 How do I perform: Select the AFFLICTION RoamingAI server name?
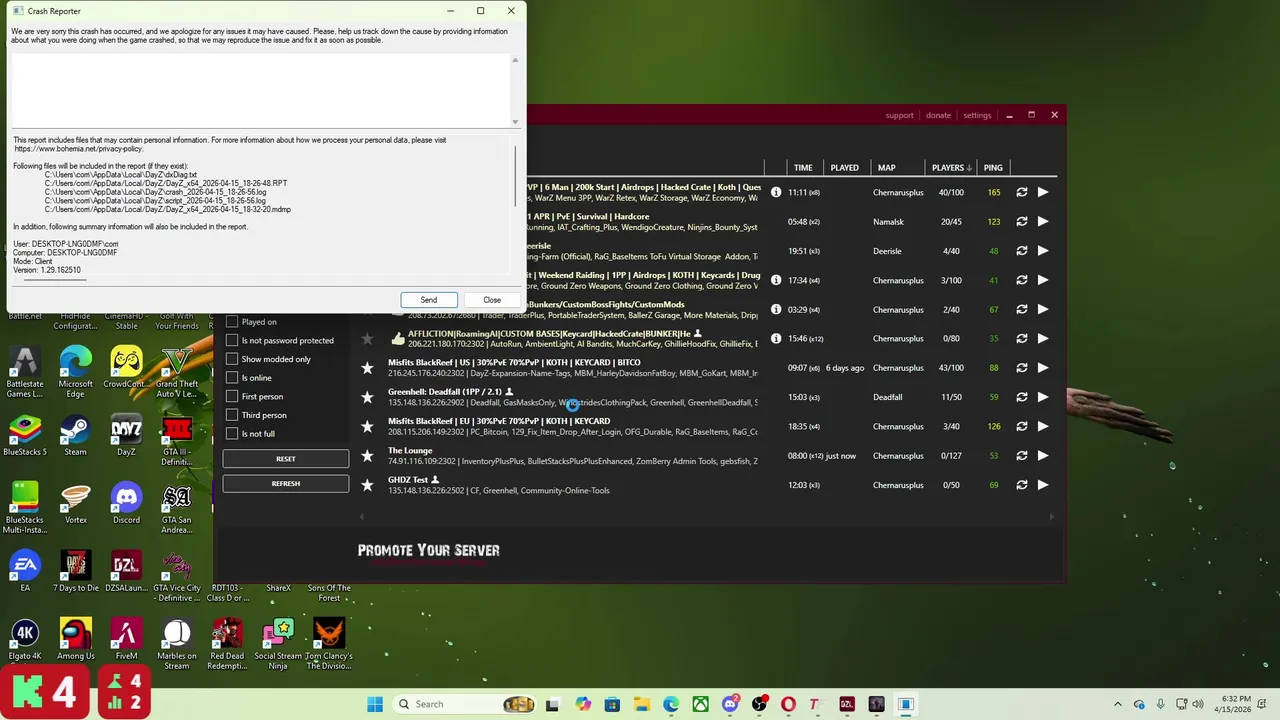coord(549,333)
